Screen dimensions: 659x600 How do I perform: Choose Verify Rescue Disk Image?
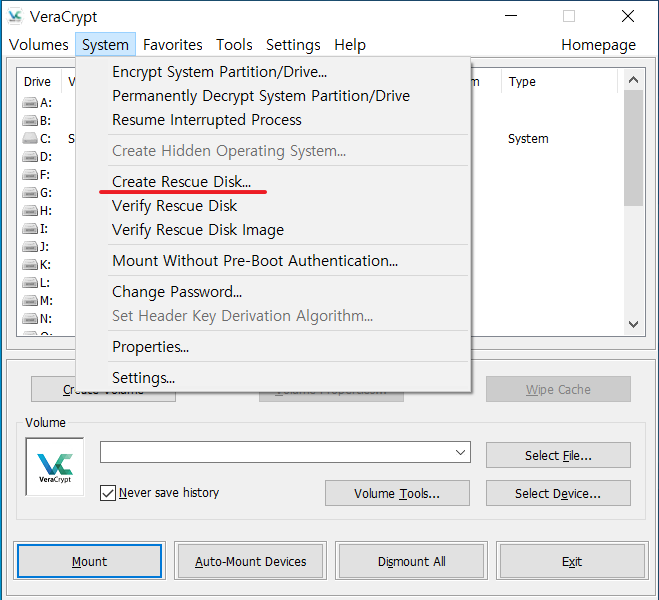point(273,230)
